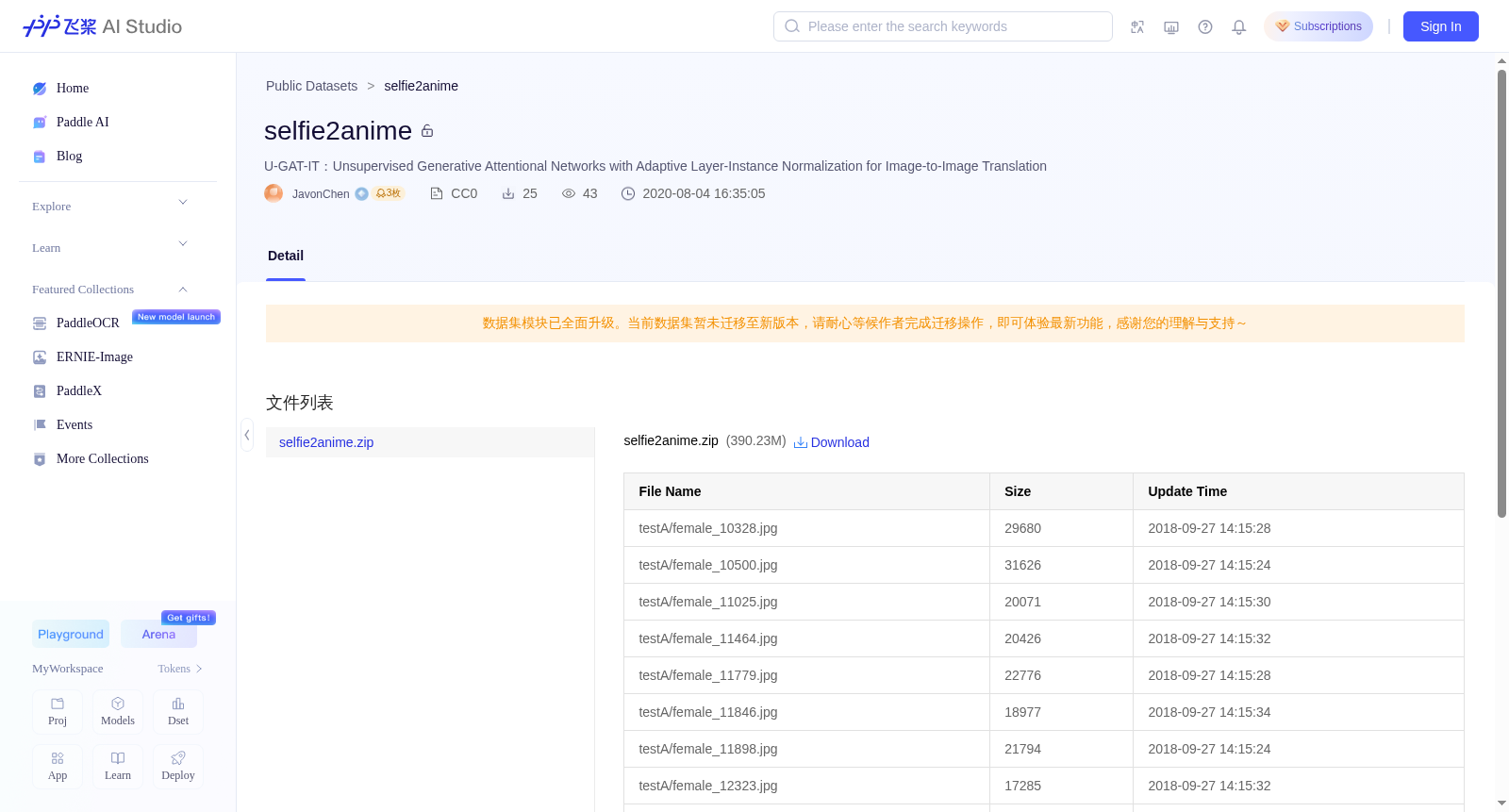This screenshot has height=812, width=1509.
Task: Download selfie2anime.zip
Action: pyautogui.click(x=832, y=442)
